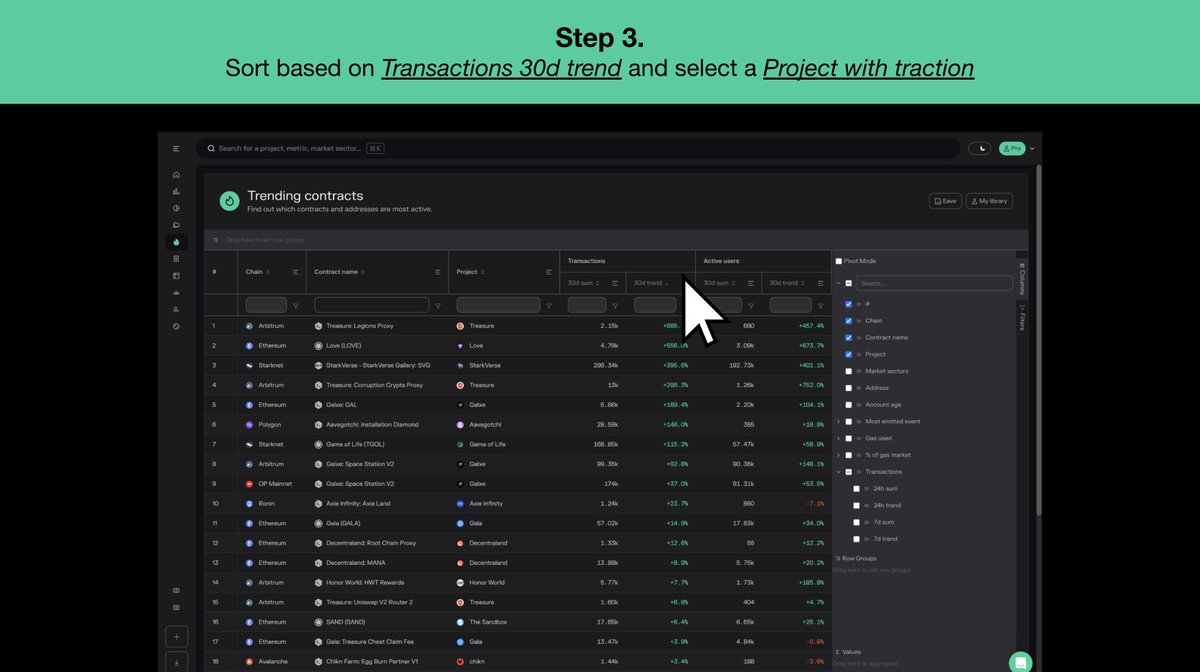Viewport: 1200px width, 672px height.
Task: Click the Save button
Action: pyautogui.click(x=945, y=201)
